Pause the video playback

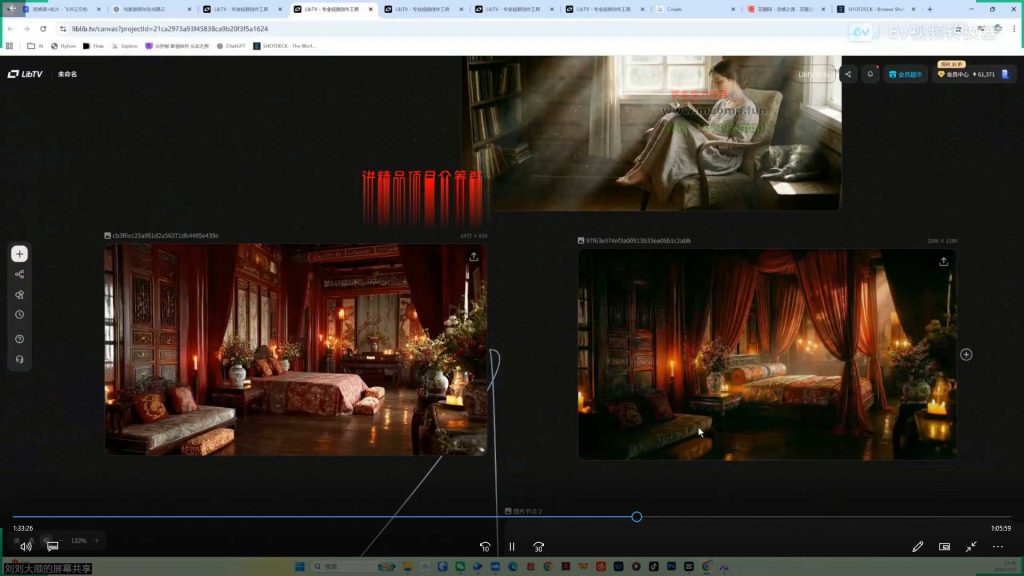tap(511, 547)
